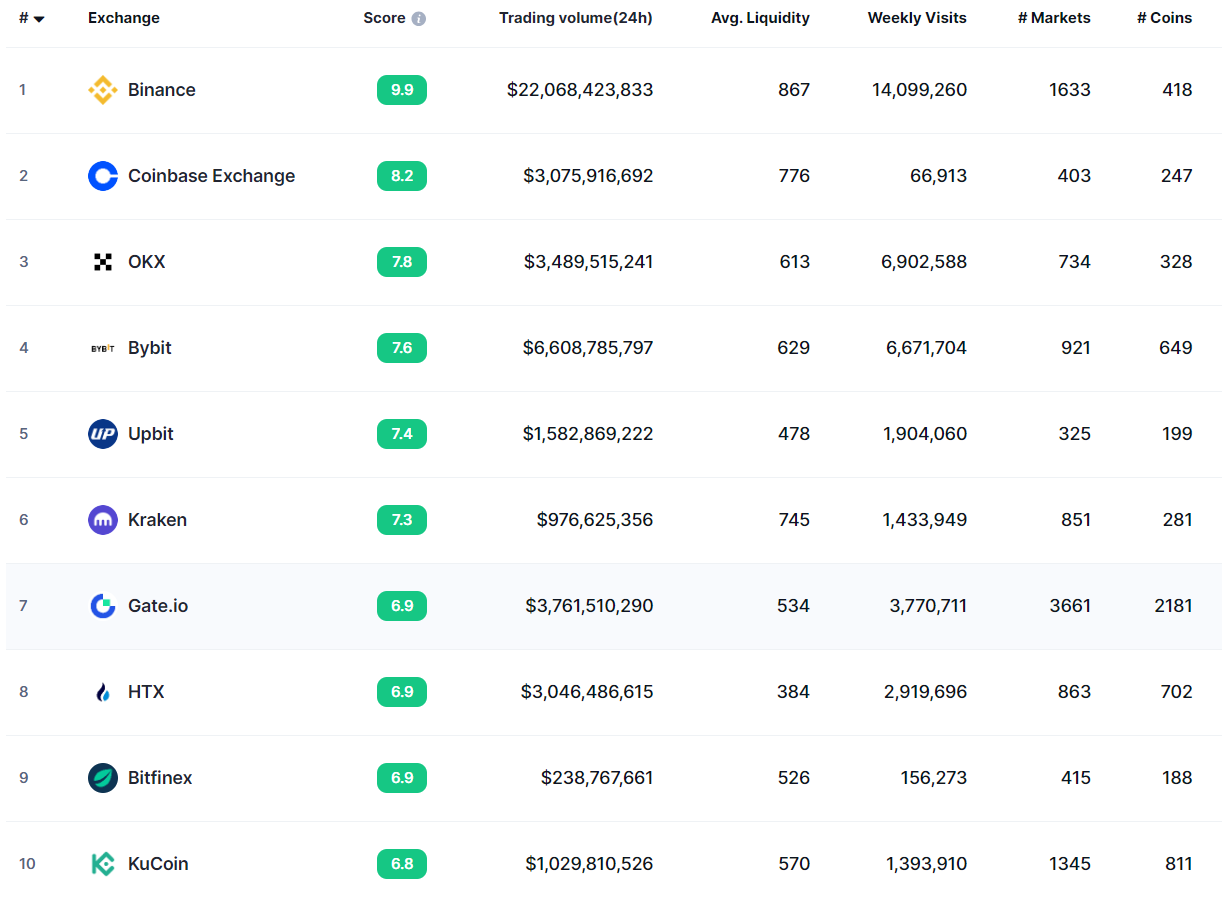Sort by # Markets column header
1222x903 pixels.
1054,18
